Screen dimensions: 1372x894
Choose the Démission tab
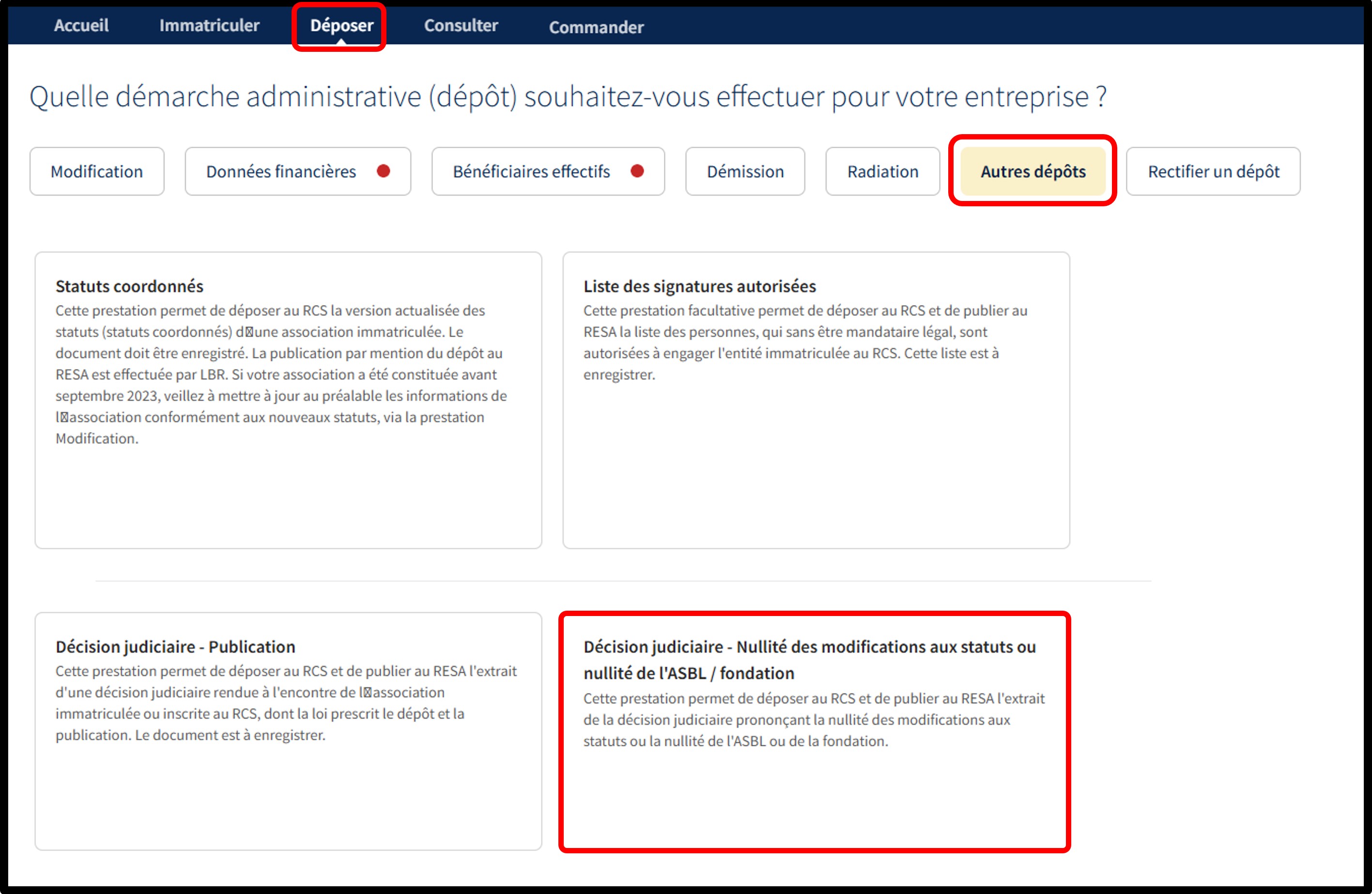[745, 171]
